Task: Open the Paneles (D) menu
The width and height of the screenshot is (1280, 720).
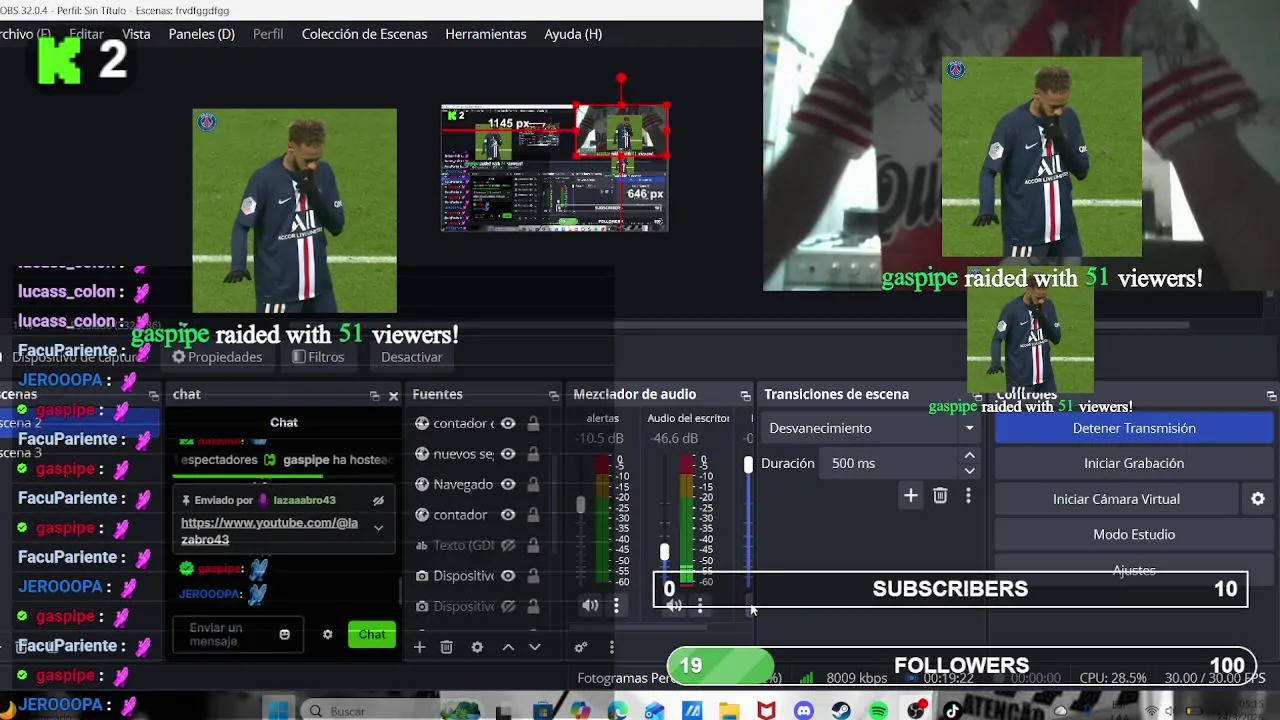Action: (202, 34)
